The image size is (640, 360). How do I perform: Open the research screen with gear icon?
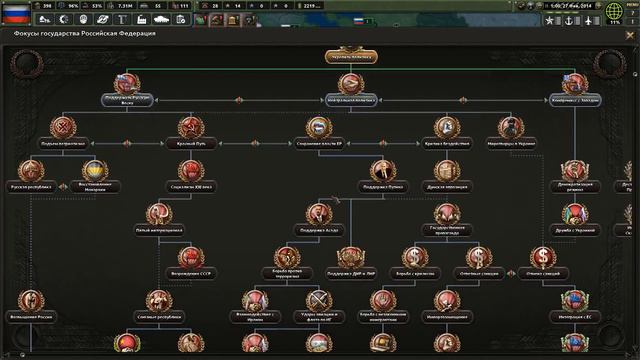(64, 19)
